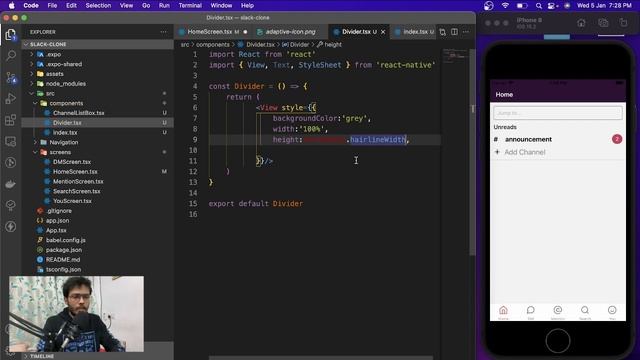Switch to the index.tsx editor tab
This screenshot has height=360, width=640.
coord(415,31)
